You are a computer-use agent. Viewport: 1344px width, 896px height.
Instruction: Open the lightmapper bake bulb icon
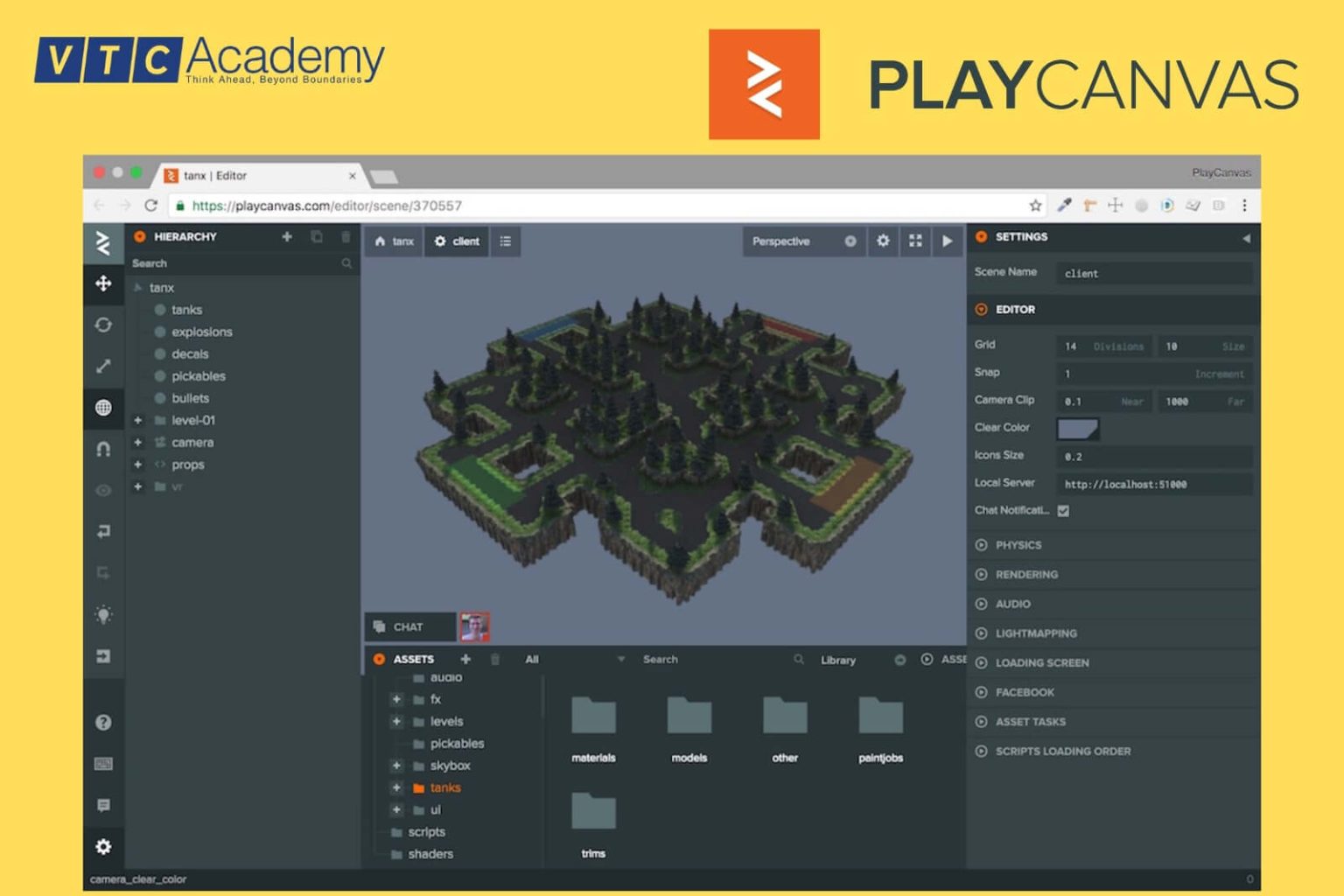[103, 614]
